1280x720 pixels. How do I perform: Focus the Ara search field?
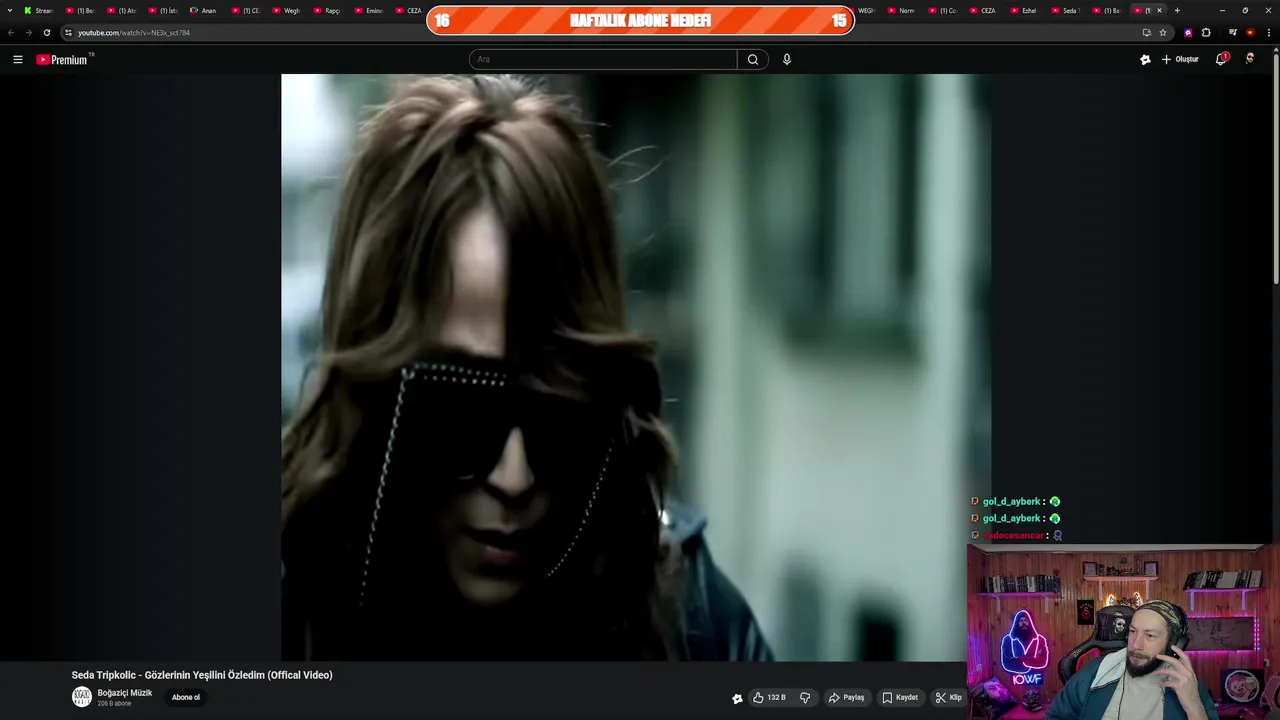(x=603, y=59)
